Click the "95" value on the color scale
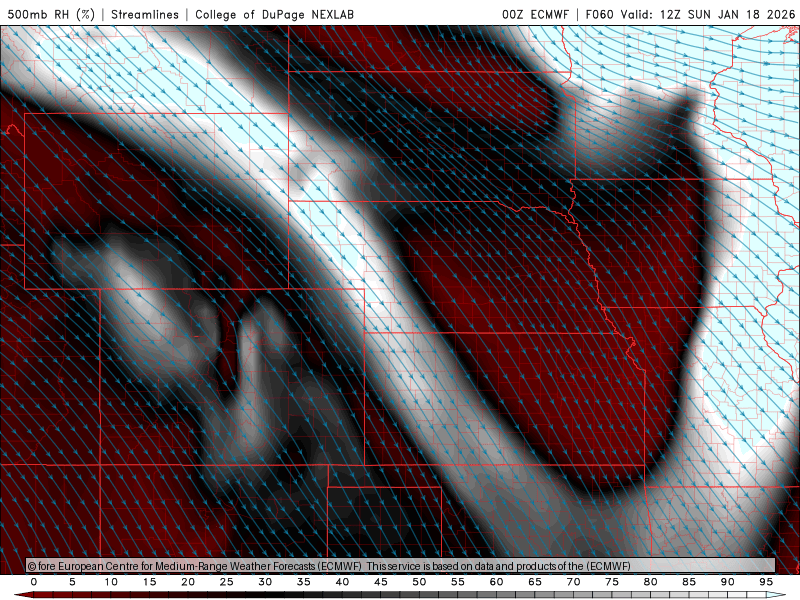Screen dimensions: 800x600 [766, 582]
